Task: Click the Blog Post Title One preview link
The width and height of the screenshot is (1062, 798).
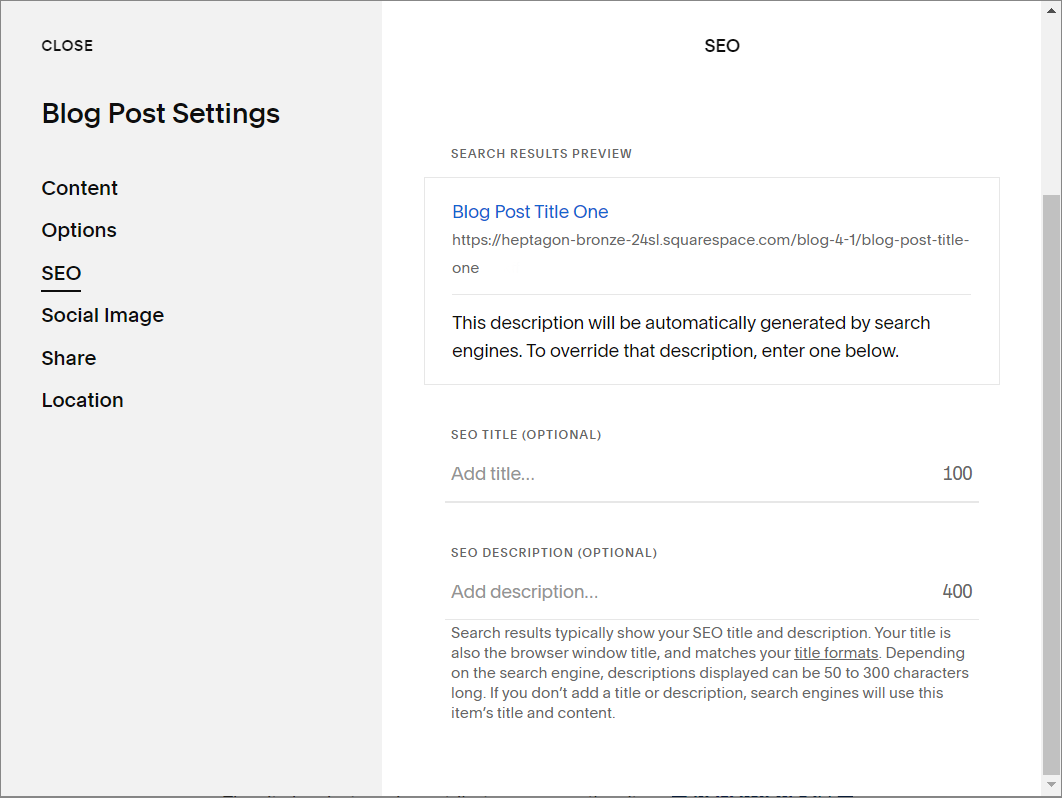Action: (x=529, y=211)
